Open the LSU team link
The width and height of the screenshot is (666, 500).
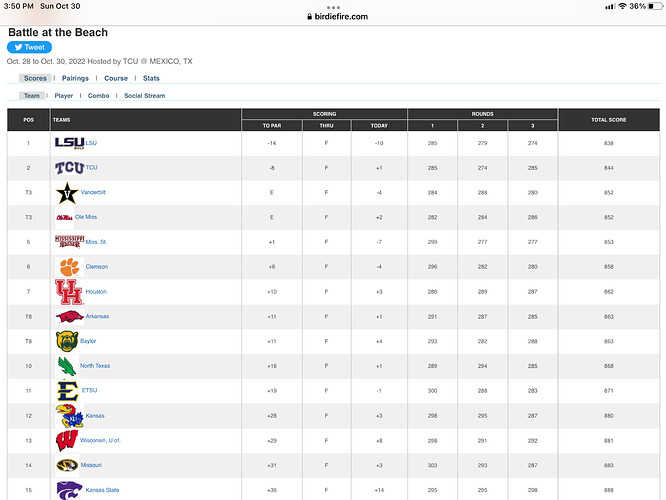pyautogui.click(x=91, y=143)
